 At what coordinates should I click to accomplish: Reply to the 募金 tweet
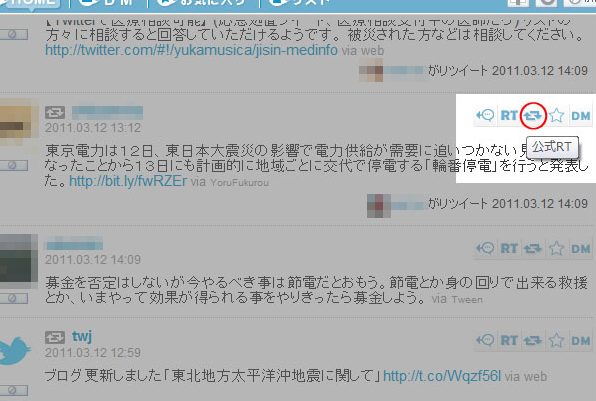[x=485, y=249]
